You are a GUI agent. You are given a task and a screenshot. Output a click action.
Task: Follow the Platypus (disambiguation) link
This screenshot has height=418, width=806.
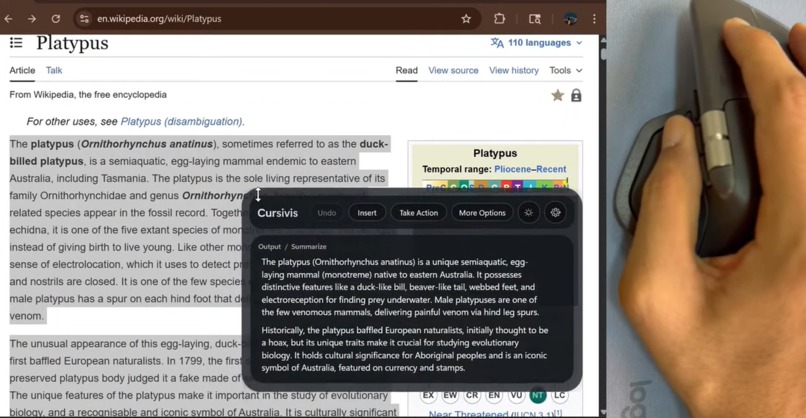click(x=181, y=122)
